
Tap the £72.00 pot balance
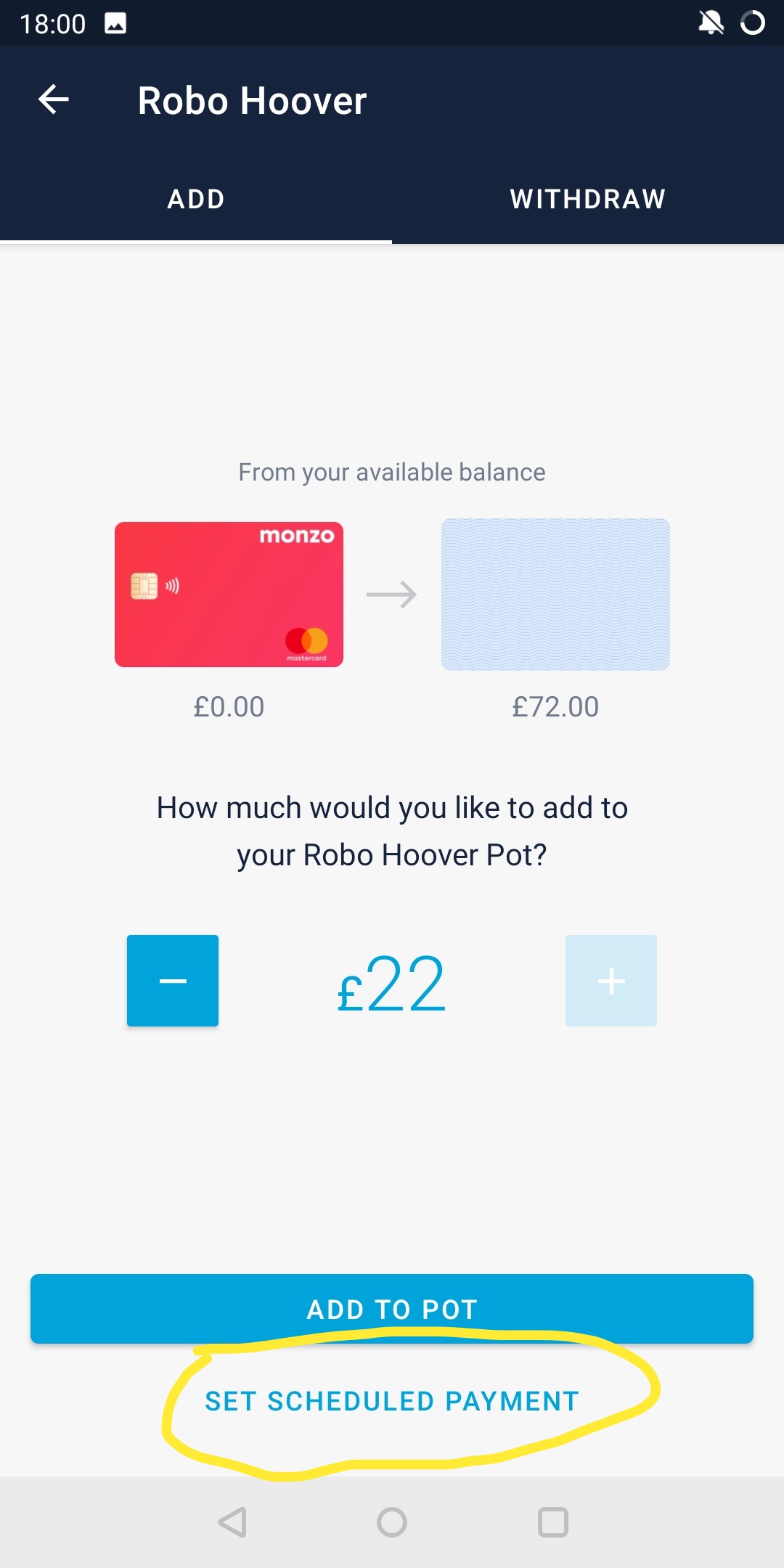pyautogui.click(x=555, y=706)
